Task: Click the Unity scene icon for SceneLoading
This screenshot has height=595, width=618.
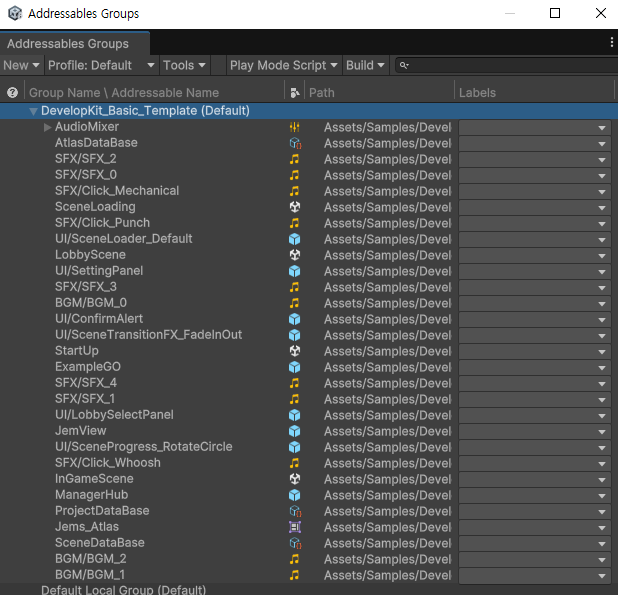Action: click(x=295, y=207)
